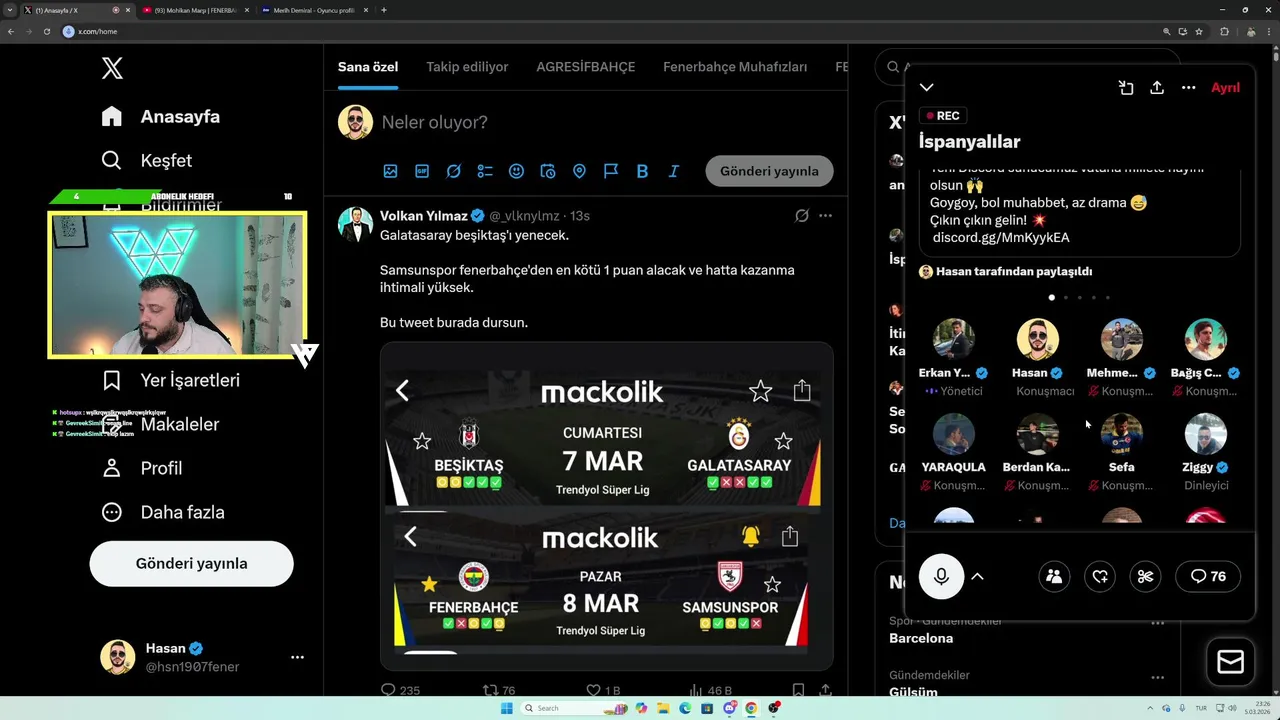Leave the Space with Ayrıl
Screen dimensions: 1280x720
[1225, 88]
